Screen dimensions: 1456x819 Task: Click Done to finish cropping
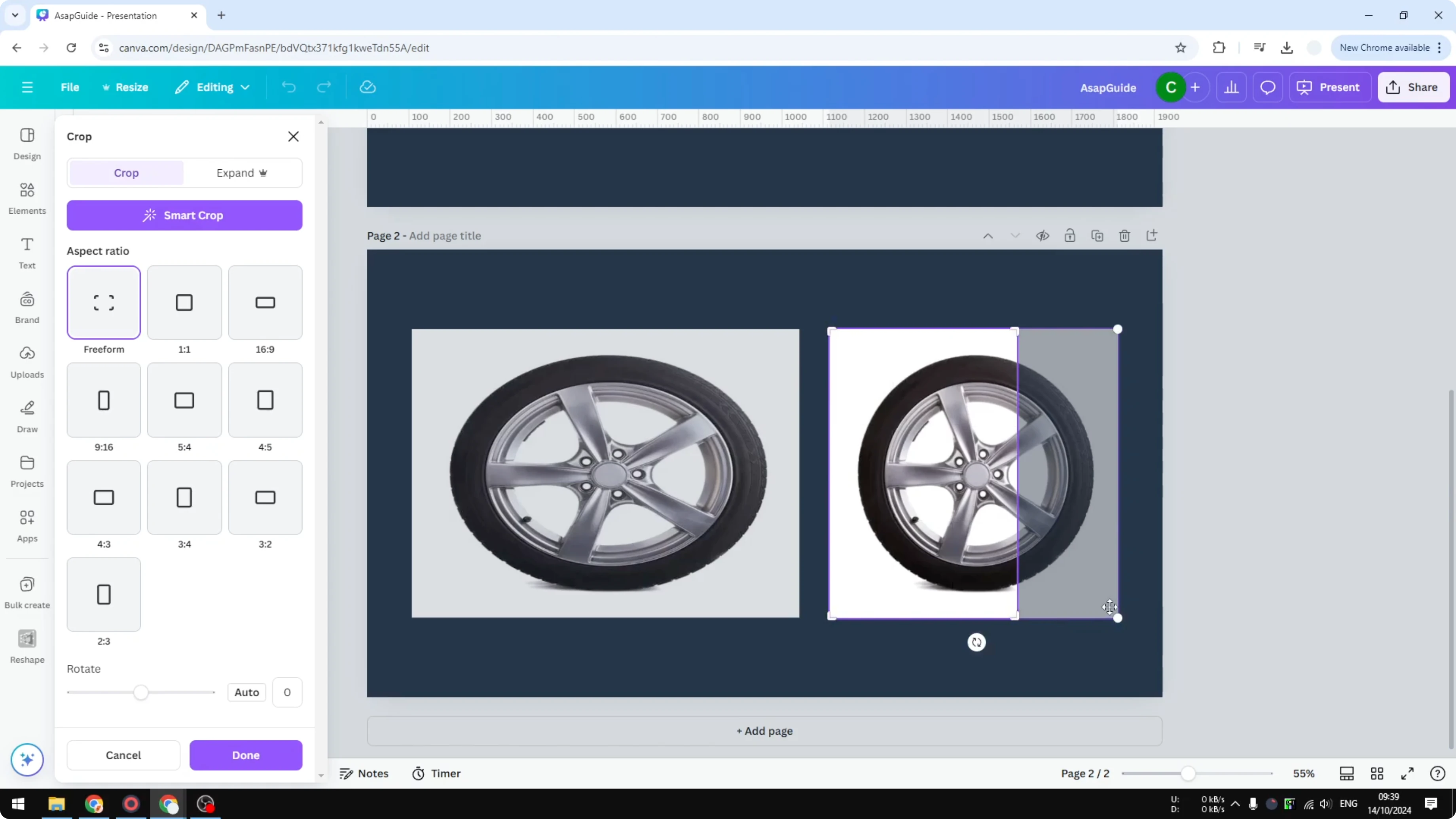[x=246, y=755]
